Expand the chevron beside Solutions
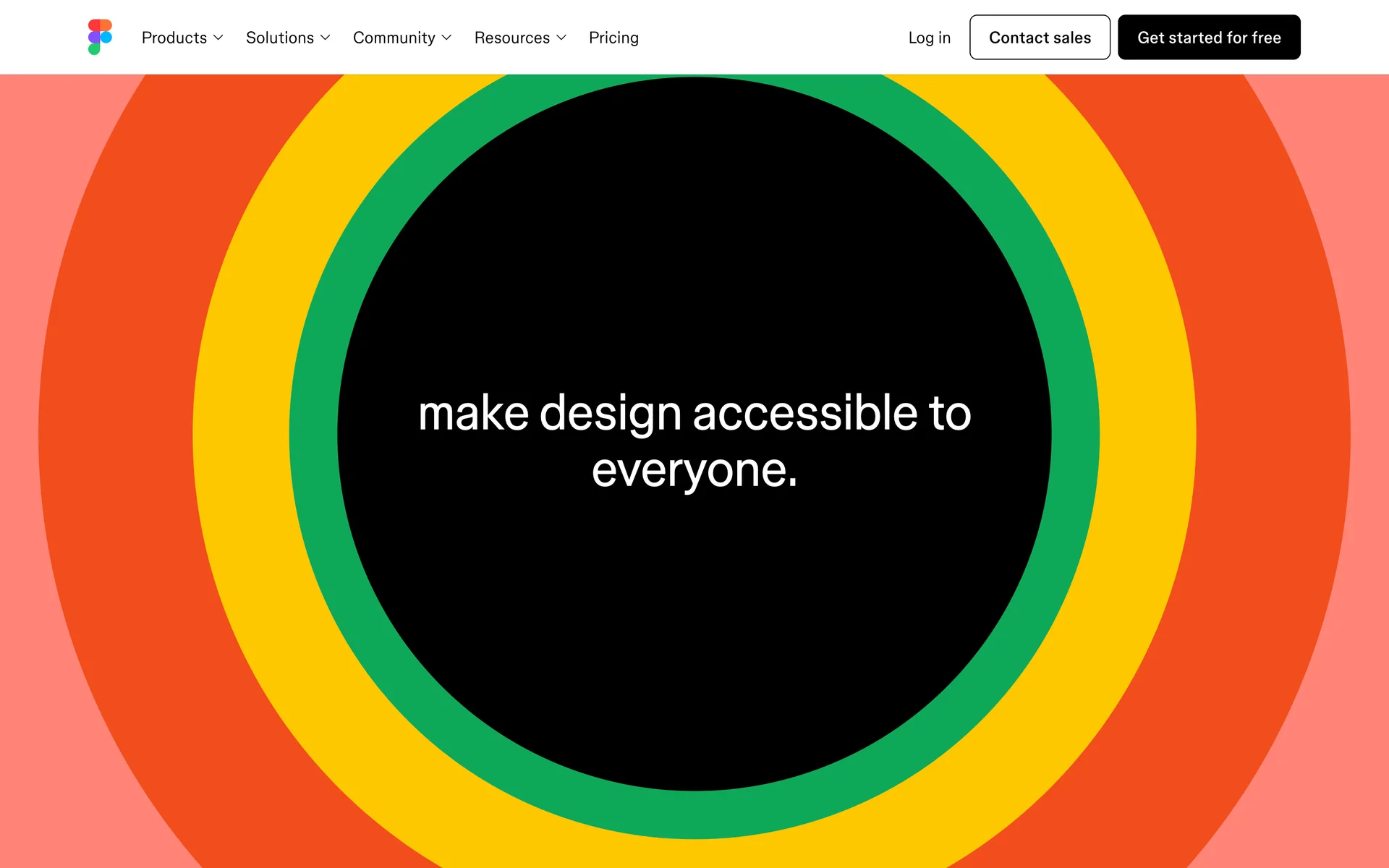 (x=326, y=38)
